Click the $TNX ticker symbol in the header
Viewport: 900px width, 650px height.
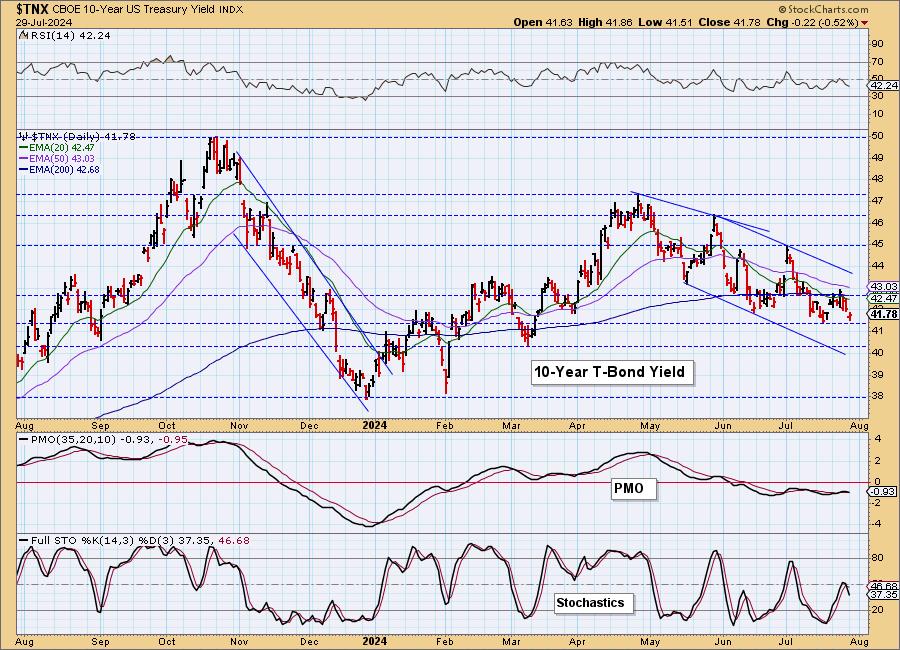(33, 9)
